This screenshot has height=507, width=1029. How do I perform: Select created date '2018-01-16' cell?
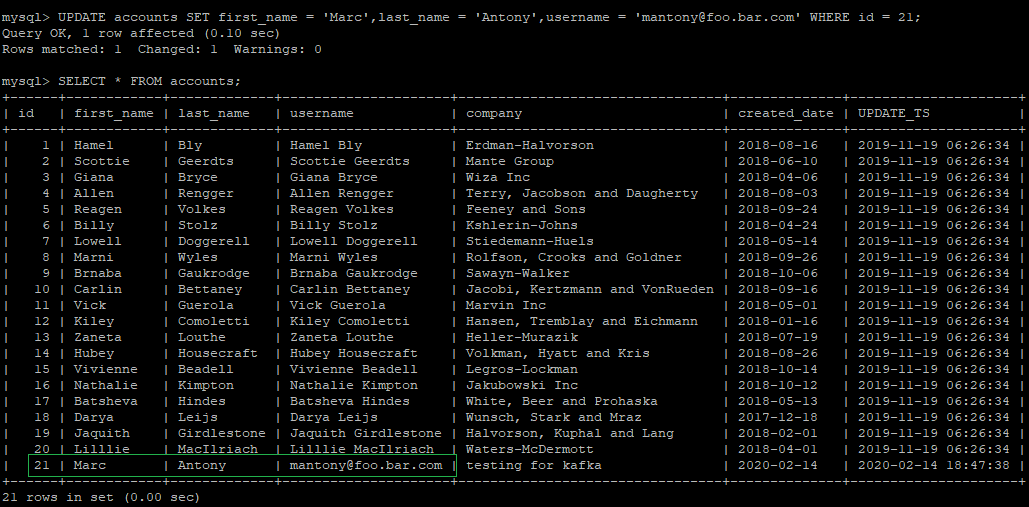[x=778, y=321]
